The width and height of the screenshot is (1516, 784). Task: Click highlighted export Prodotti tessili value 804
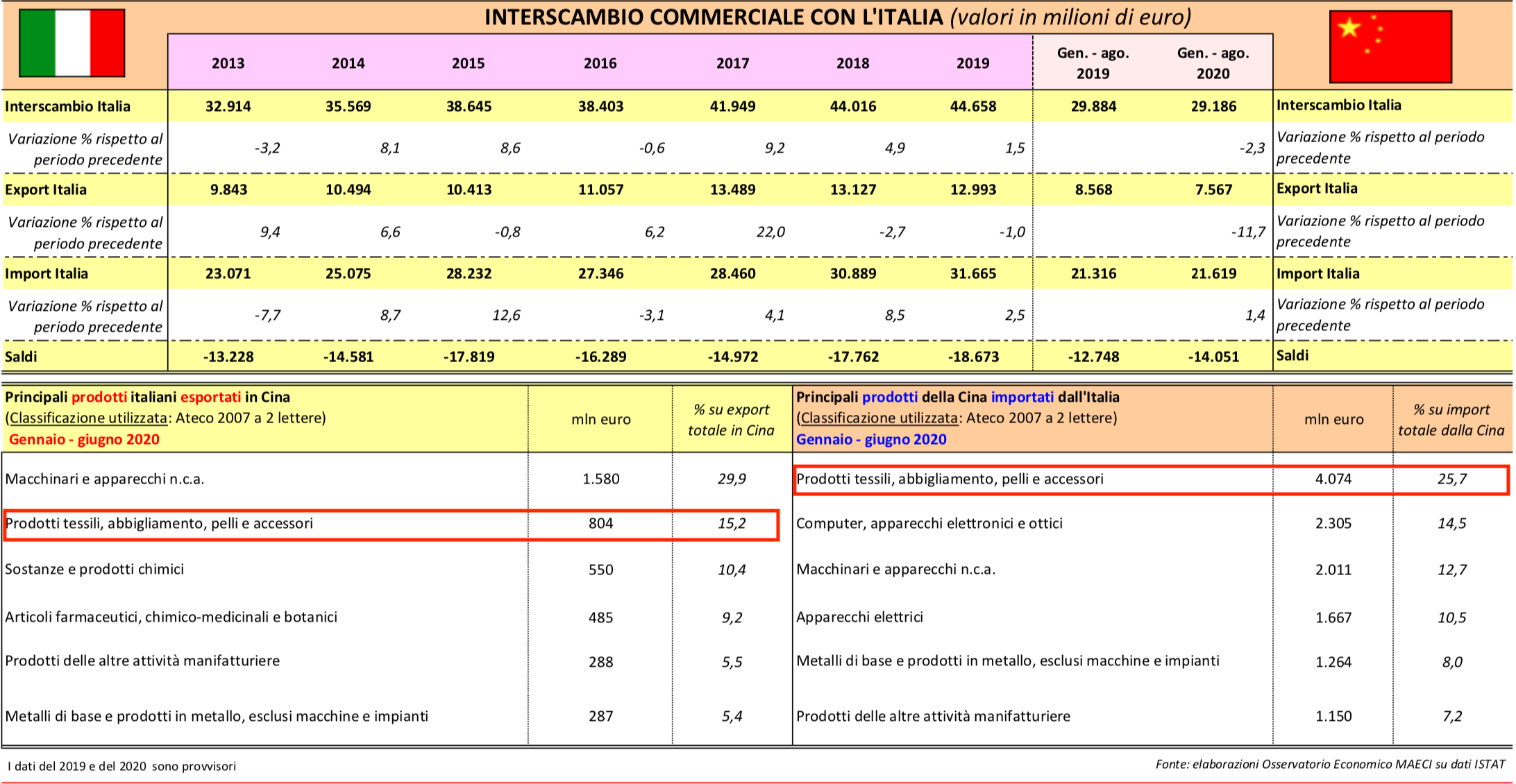click(x=600, y=523)
